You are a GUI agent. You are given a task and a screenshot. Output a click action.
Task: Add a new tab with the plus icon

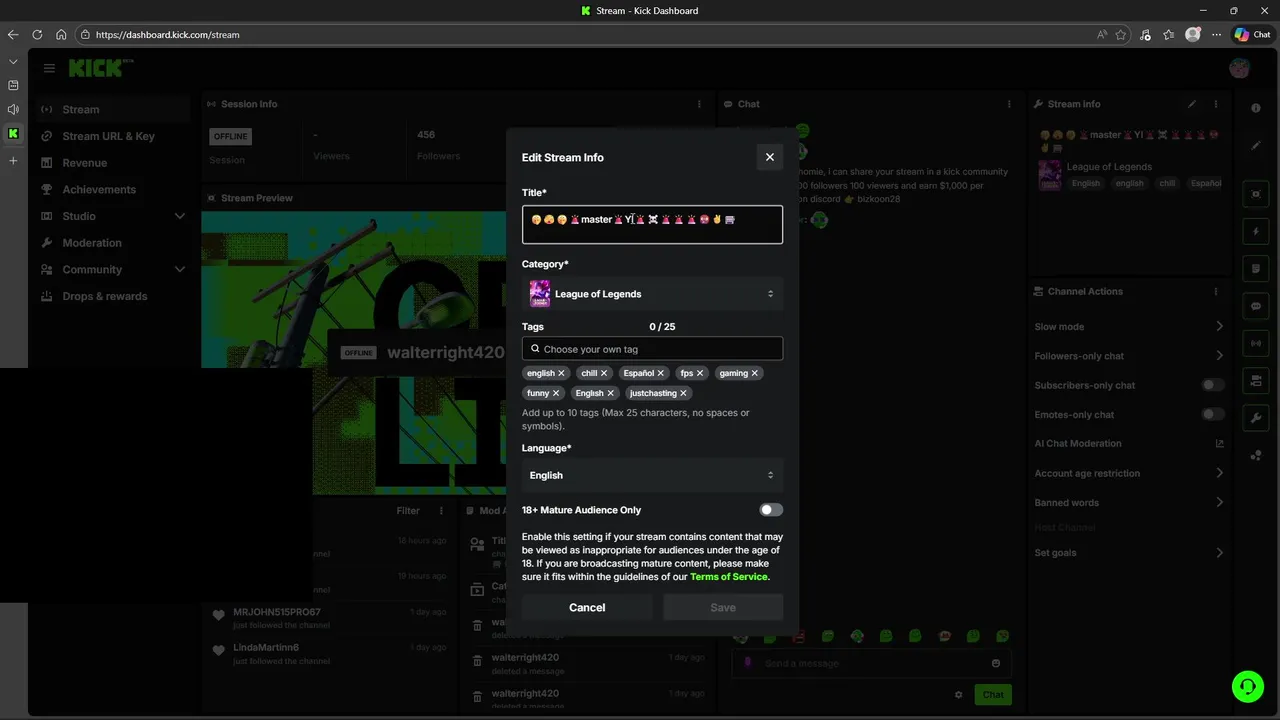[x=13, y=160]
